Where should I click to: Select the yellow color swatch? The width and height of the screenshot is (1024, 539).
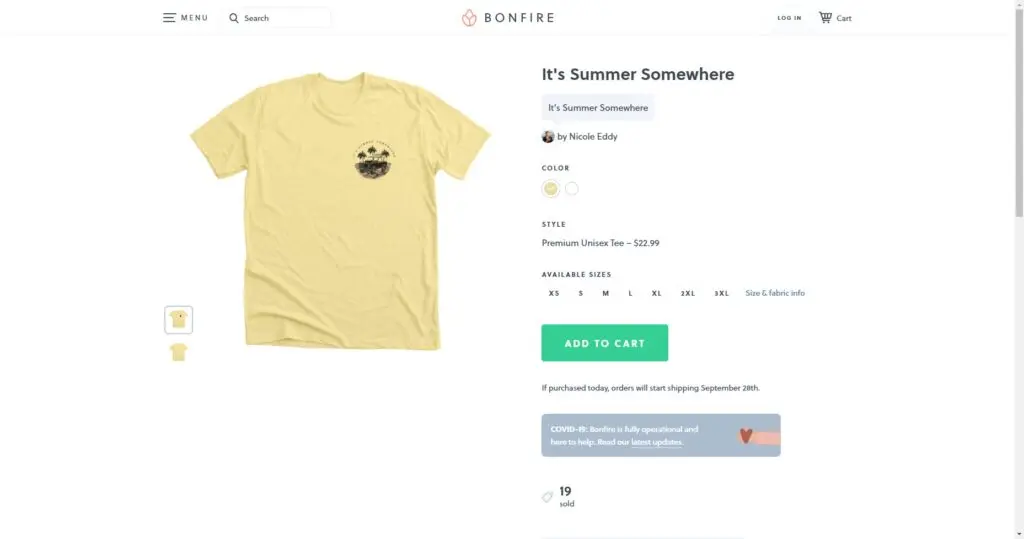coord(551,189)
